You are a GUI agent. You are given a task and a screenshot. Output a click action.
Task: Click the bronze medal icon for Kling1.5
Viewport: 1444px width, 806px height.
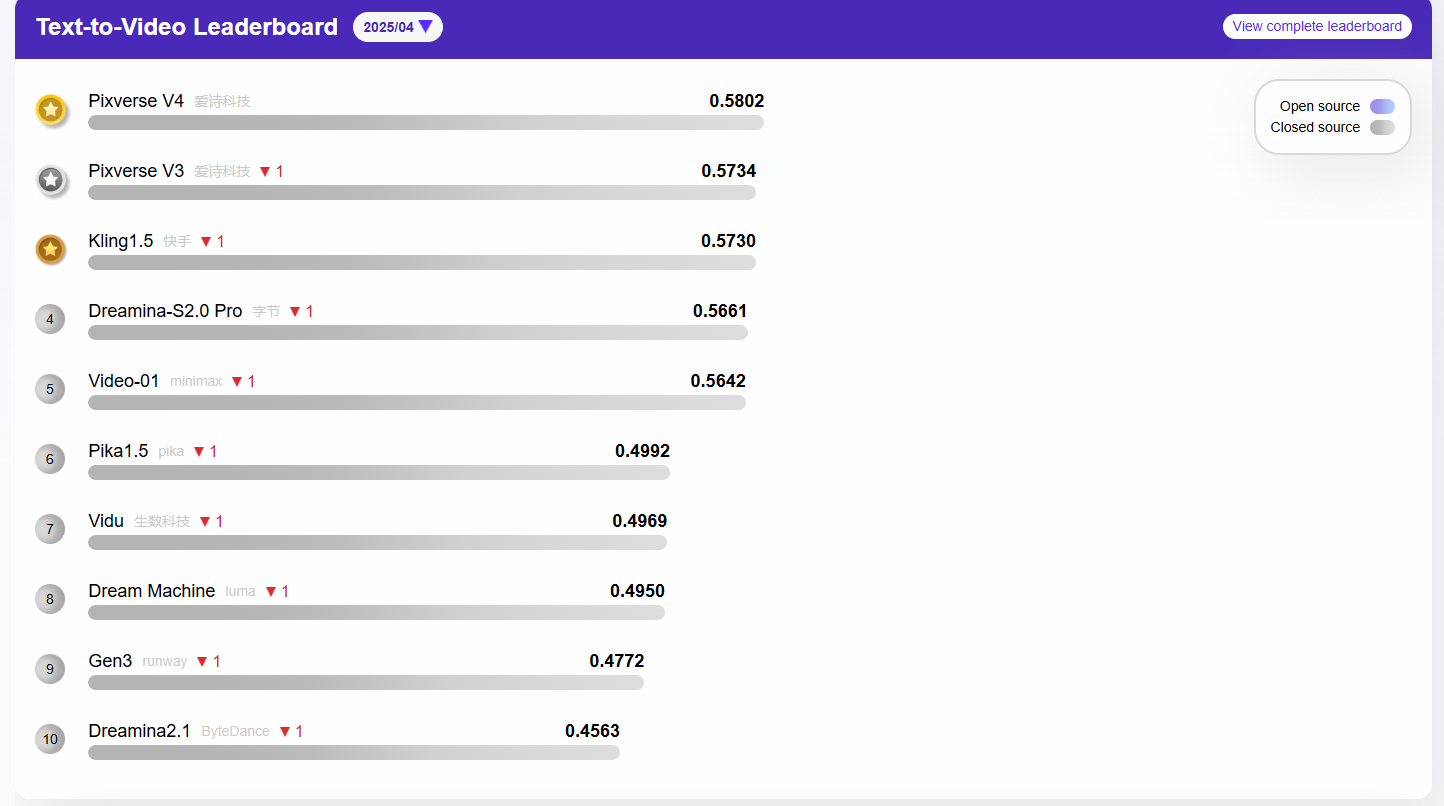coord(51,250)
